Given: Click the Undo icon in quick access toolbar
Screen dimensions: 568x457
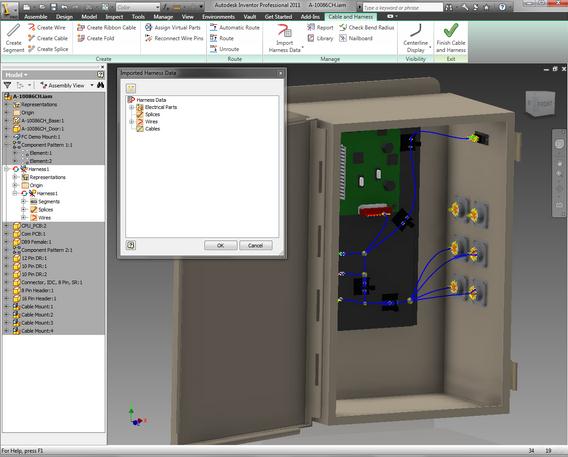Looking at the screenshot, I should tap(64, 7).
